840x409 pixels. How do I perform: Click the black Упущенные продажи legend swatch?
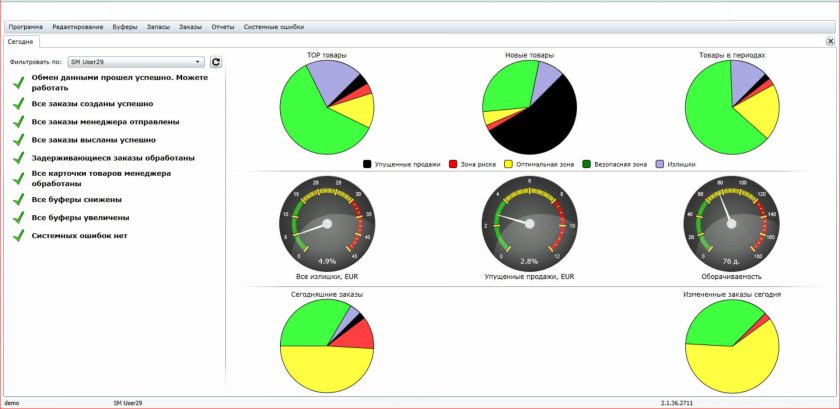pos(368,165)
